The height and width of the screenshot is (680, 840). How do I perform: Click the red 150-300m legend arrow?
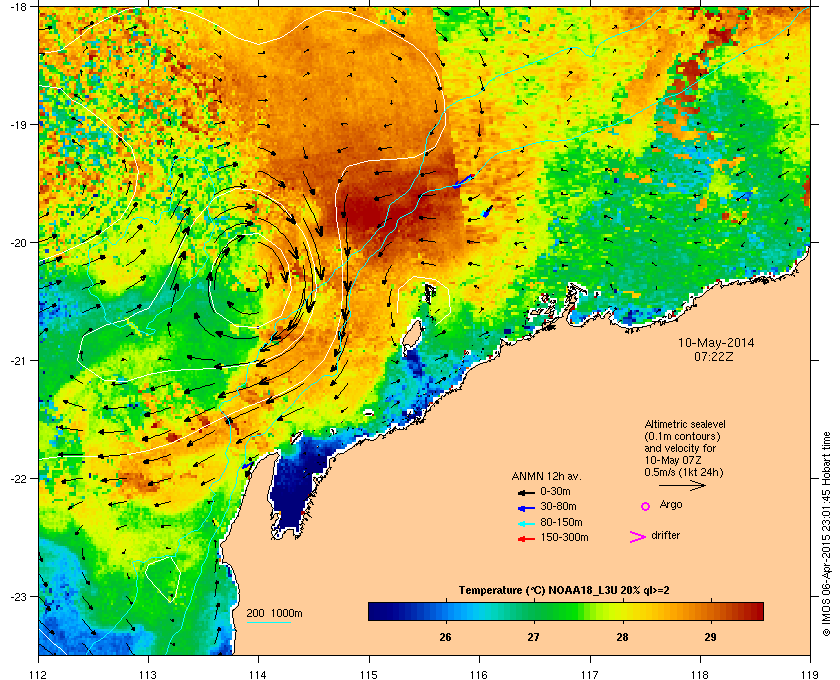pyautogui.click(x=527, y=539)
